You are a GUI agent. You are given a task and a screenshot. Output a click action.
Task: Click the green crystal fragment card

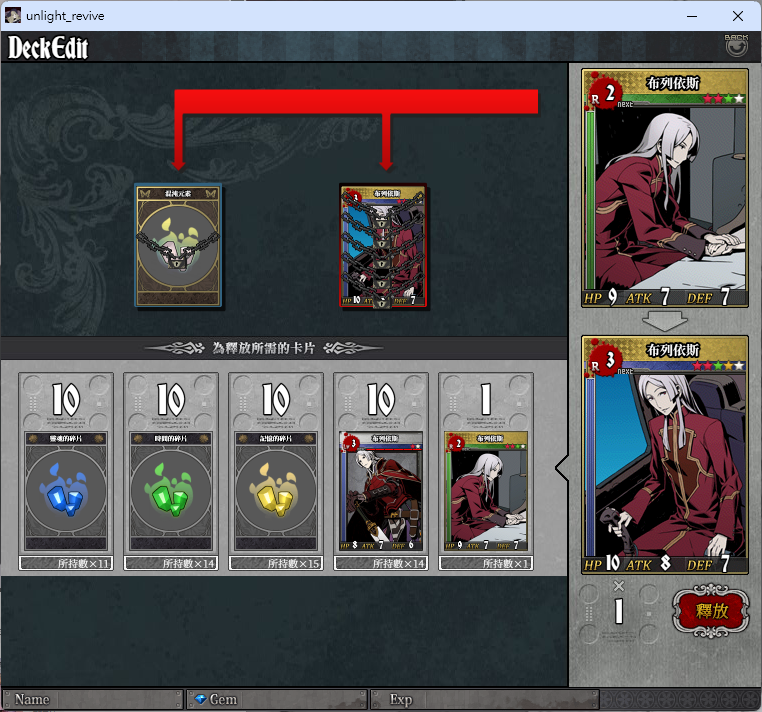171,491
